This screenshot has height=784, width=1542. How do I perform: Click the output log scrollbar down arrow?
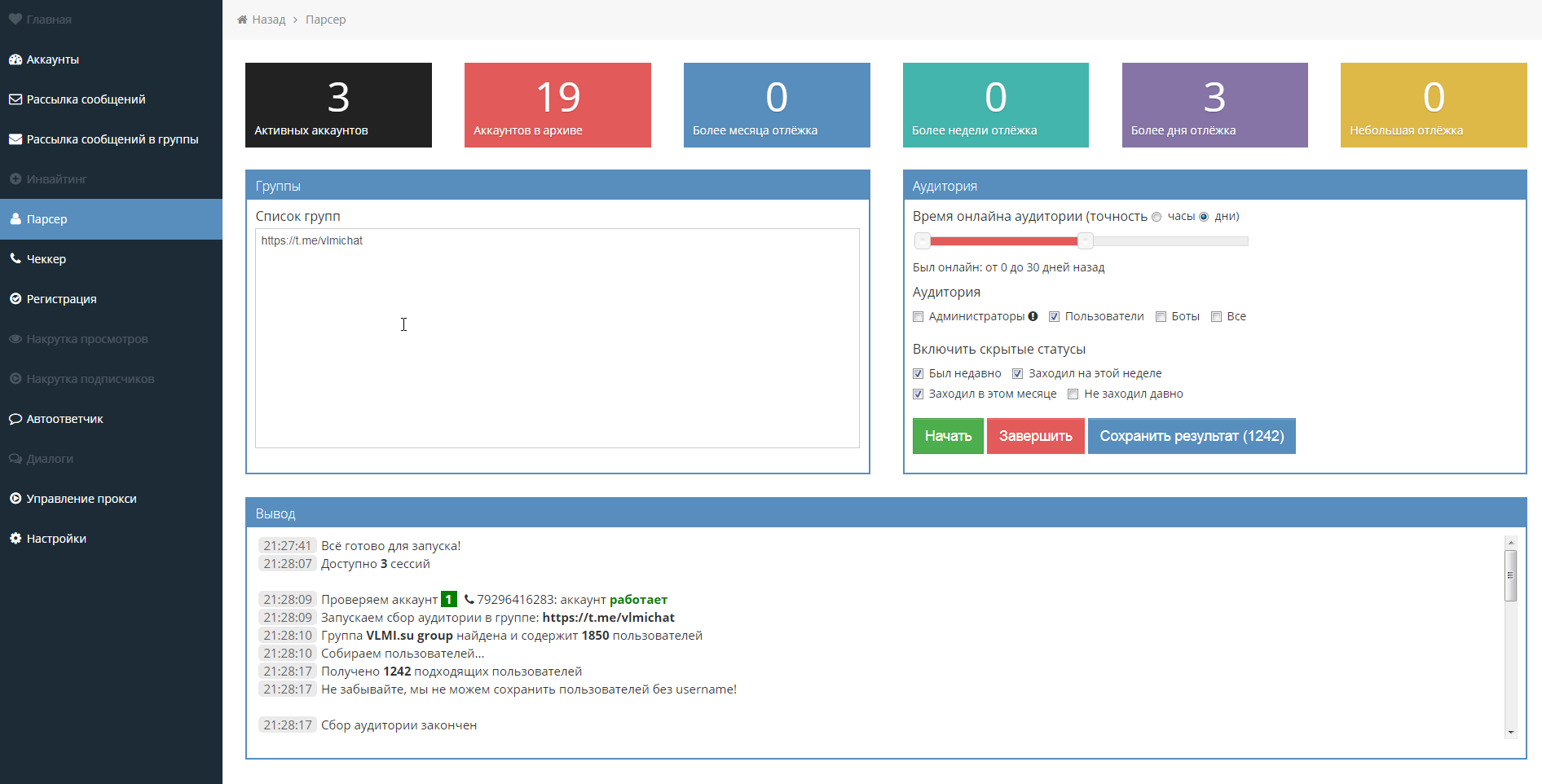pos(1510,732)
